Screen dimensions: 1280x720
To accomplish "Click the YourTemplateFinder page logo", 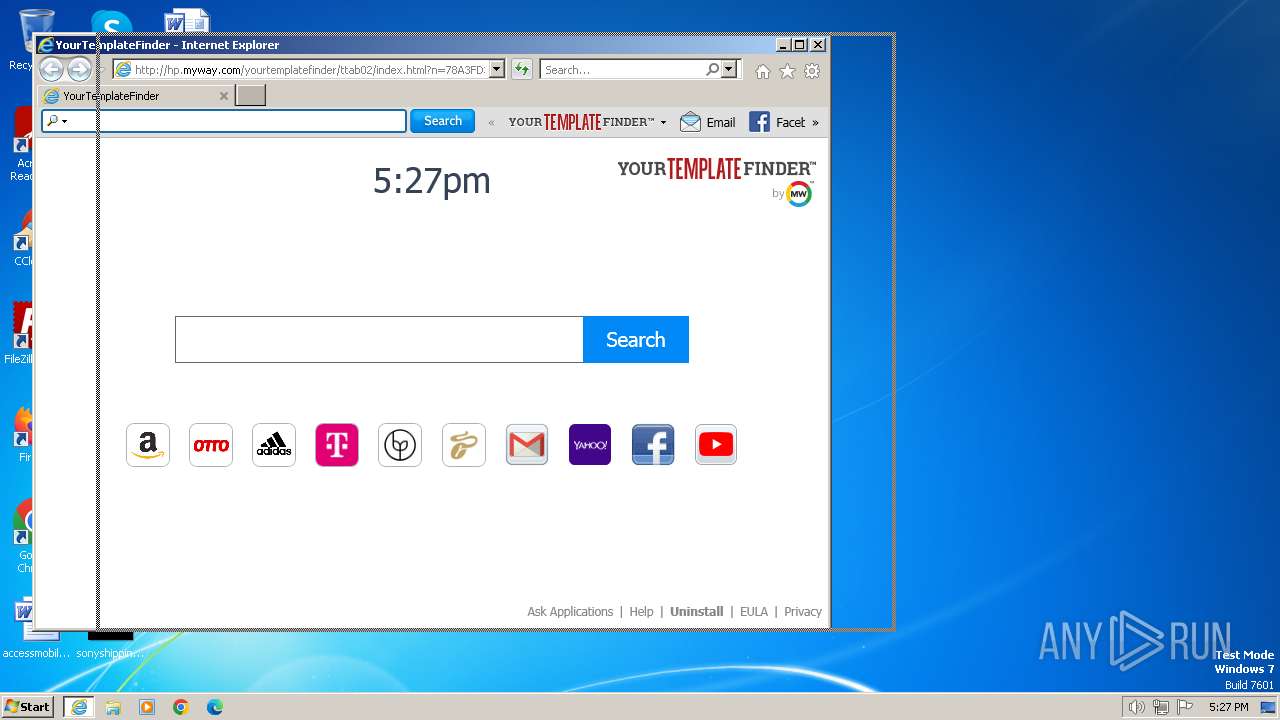I will [716, 169].
